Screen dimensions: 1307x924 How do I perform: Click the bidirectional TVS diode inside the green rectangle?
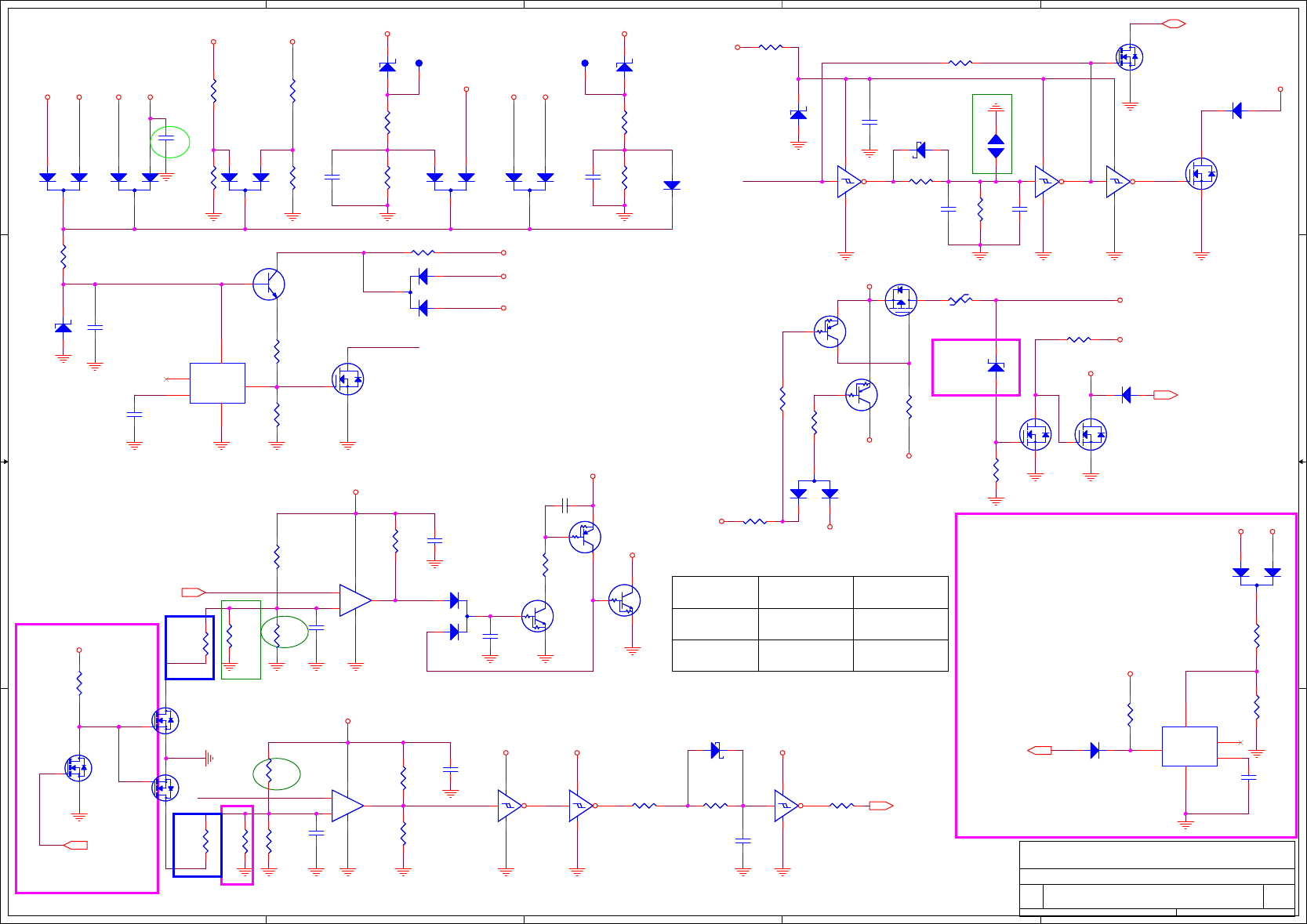996,146
